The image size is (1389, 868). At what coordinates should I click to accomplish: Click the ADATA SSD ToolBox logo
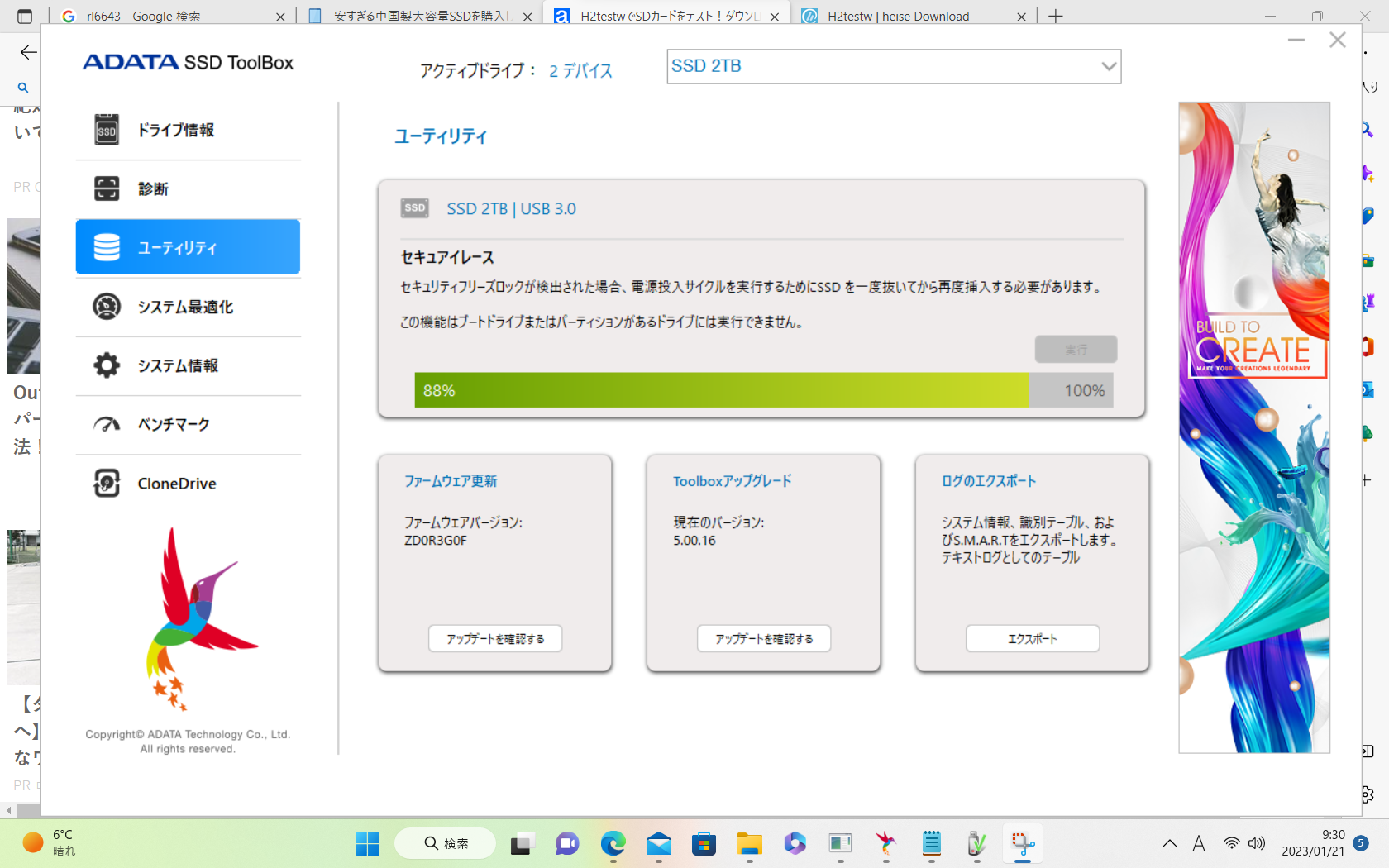click(189, 62)
